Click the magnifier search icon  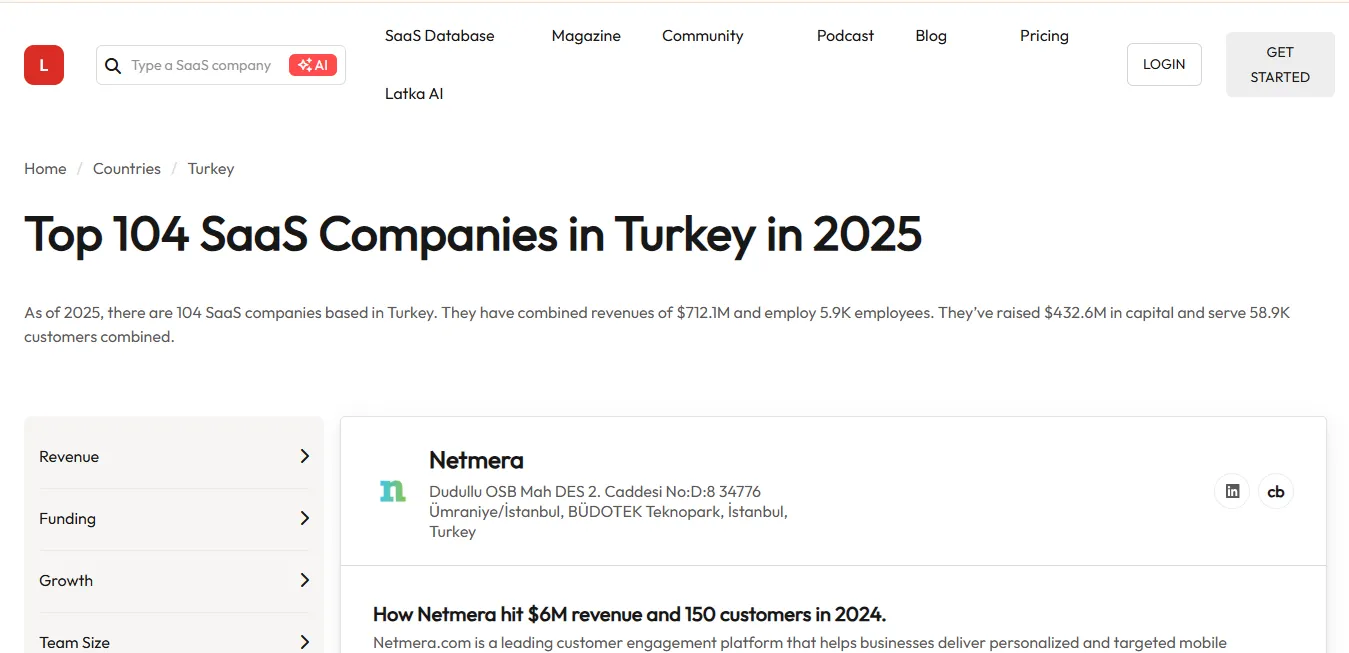tap(113, 65)
